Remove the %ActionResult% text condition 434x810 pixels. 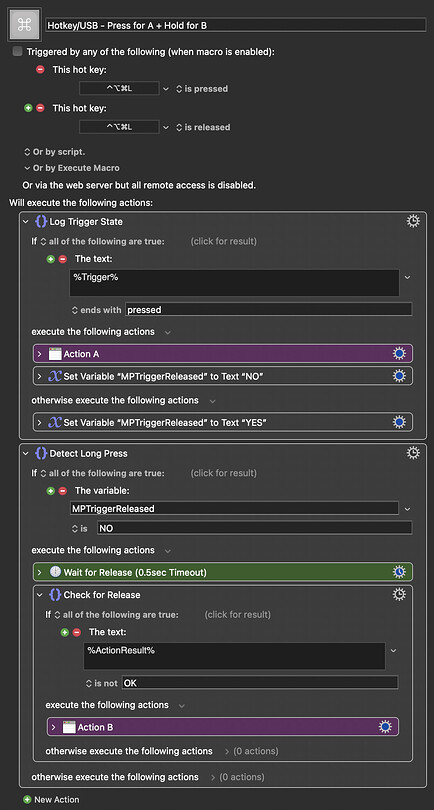77,632
